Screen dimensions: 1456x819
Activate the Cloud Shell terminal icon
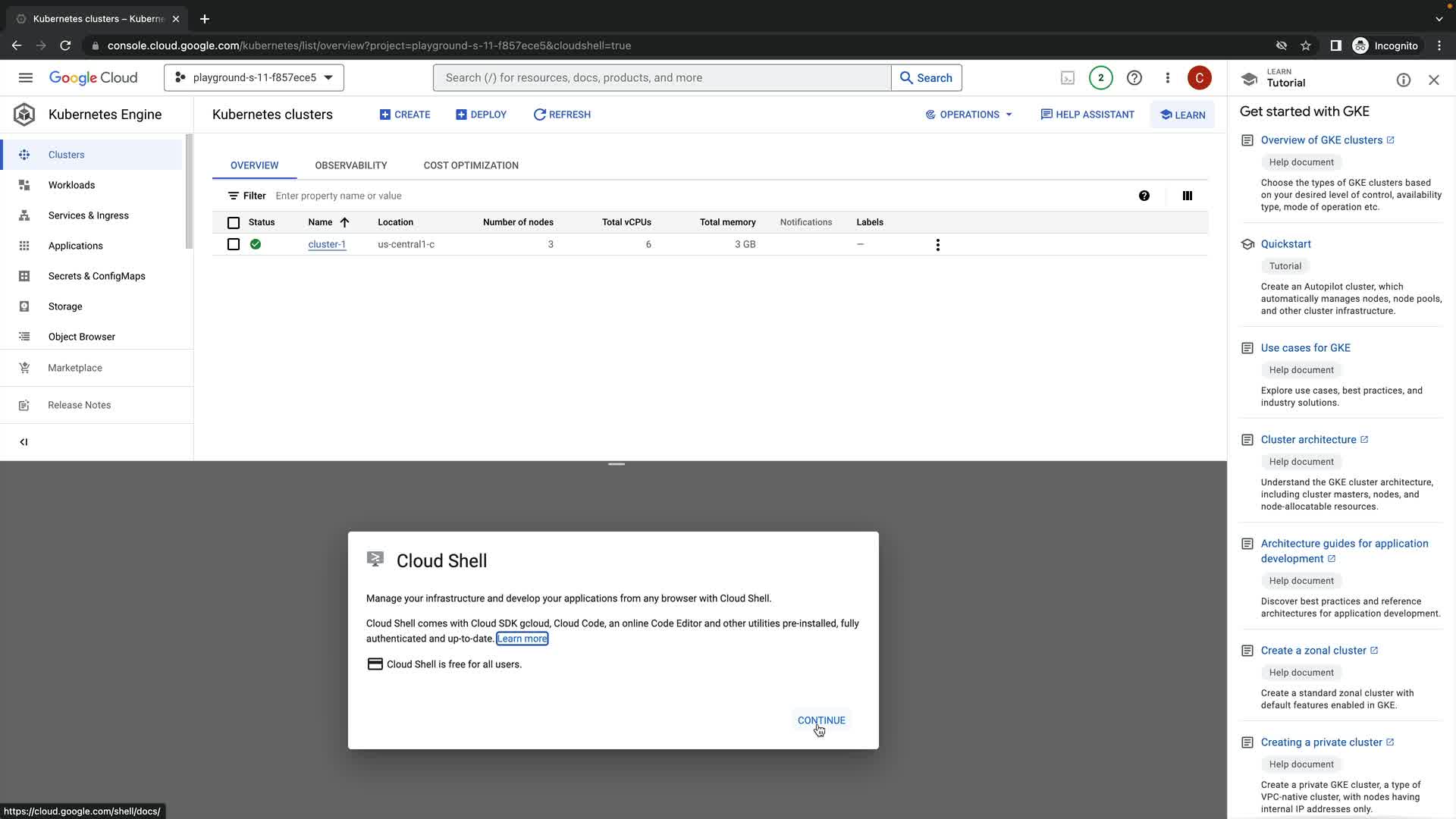click(1067, 77)
